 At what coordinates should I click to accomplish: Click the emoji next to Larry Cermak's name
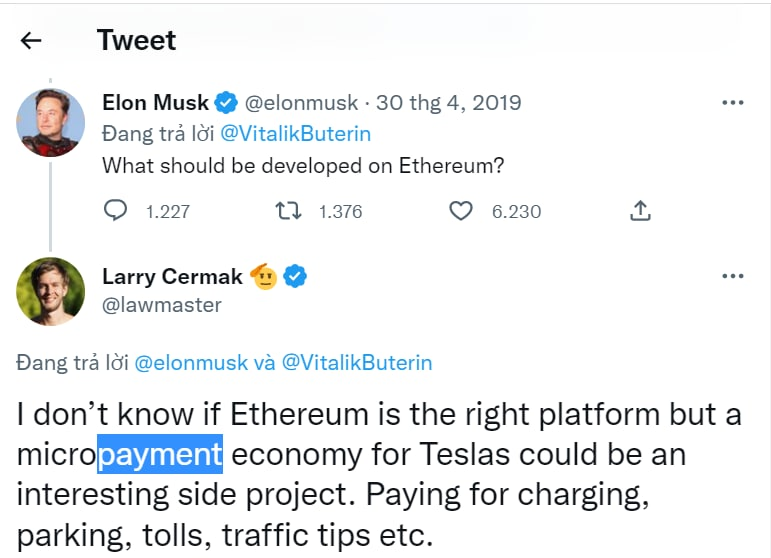(x=264, y=276)
